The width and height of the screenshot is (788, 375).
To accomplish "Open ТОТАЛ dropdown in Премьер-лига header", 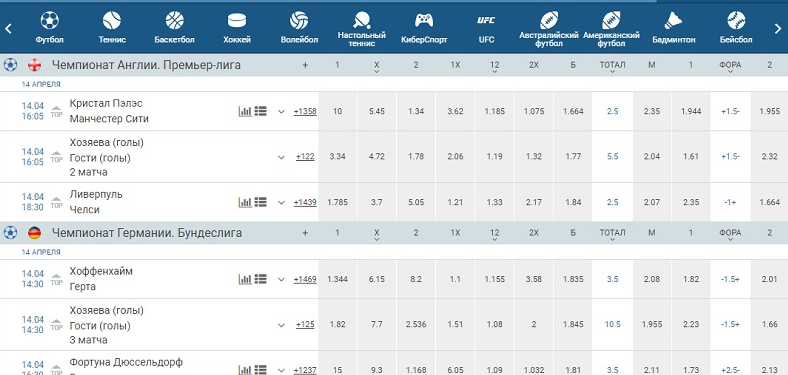I will (x=612, y=66).
